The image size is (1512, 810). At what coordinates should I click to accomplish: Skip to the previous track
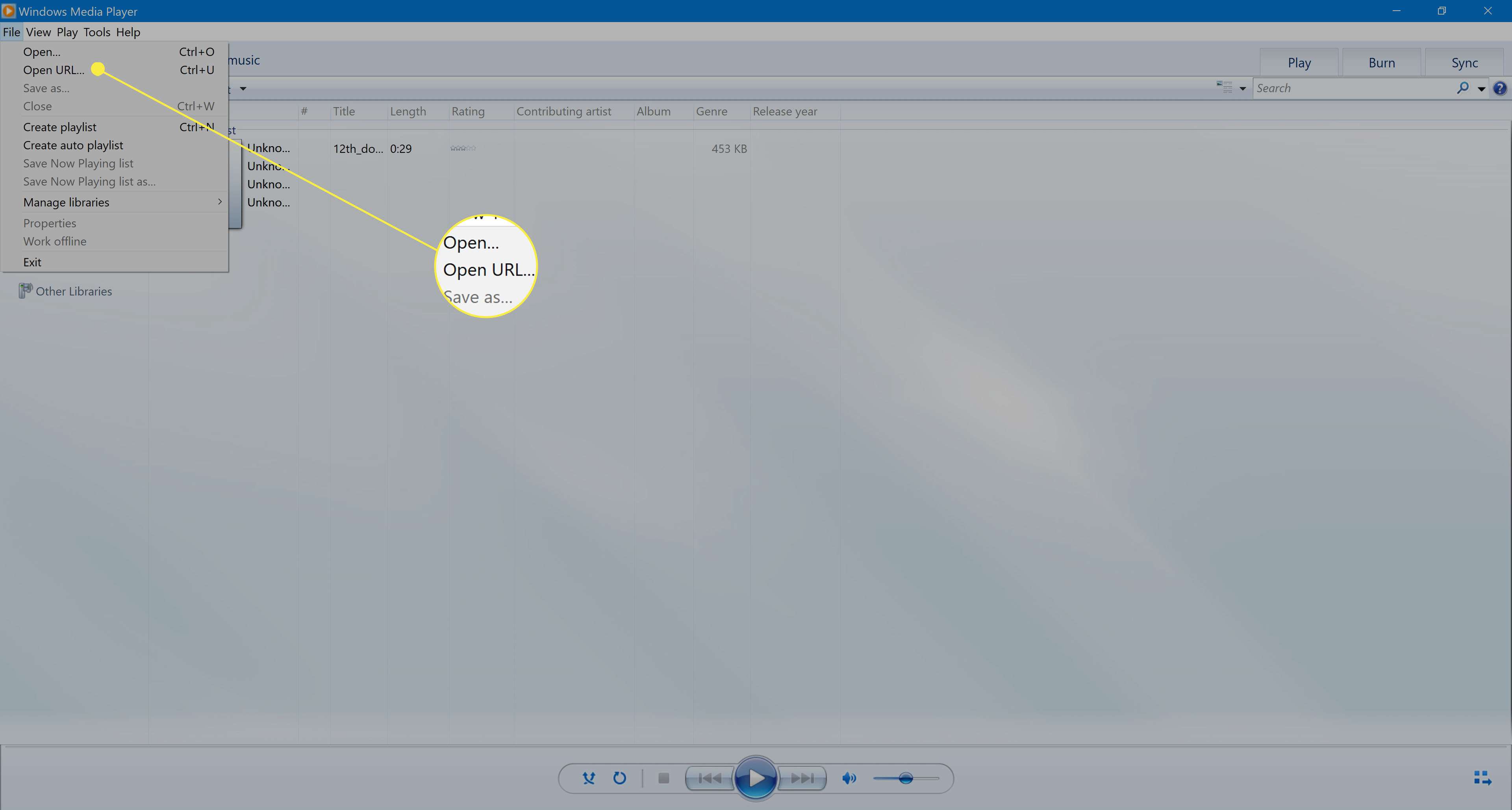(709, 778)
